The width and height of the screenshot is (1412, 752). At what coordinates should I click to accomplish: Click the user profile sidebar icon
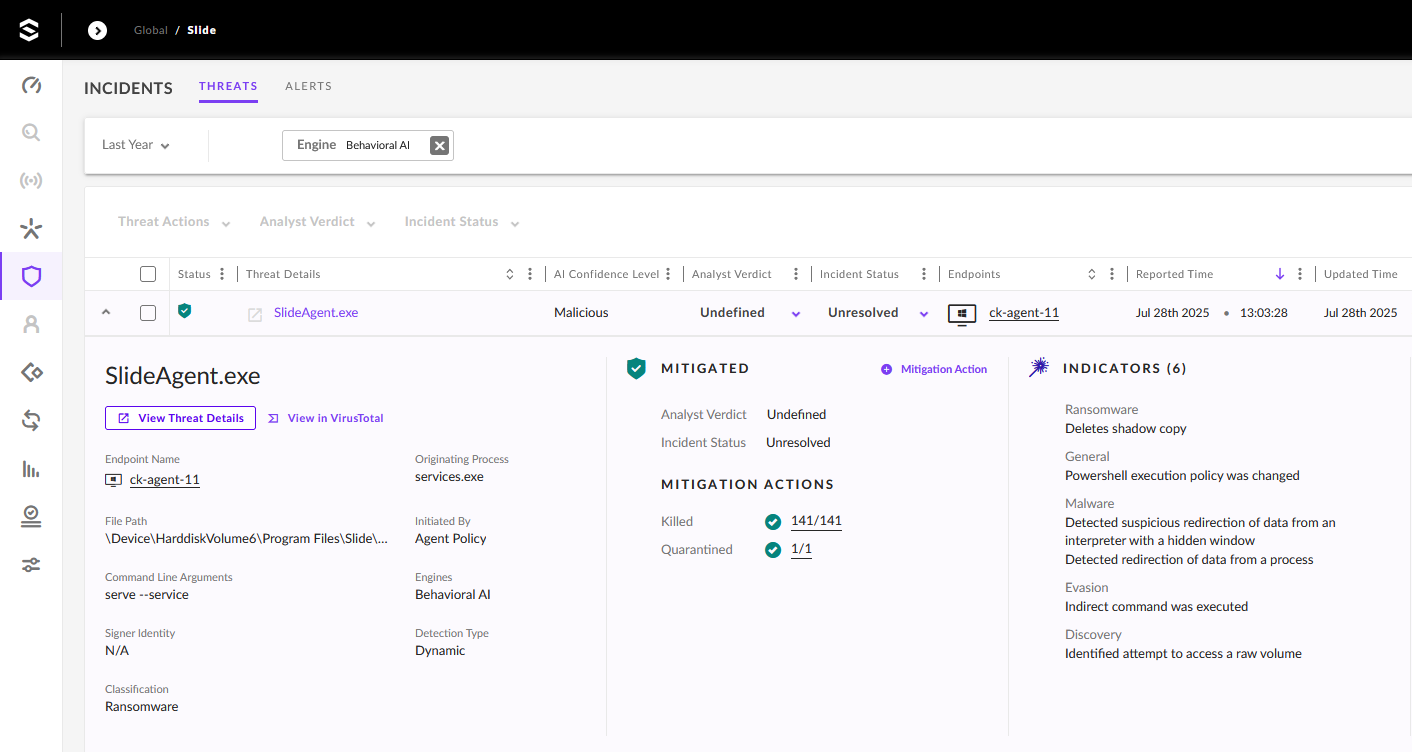[31, 324]
